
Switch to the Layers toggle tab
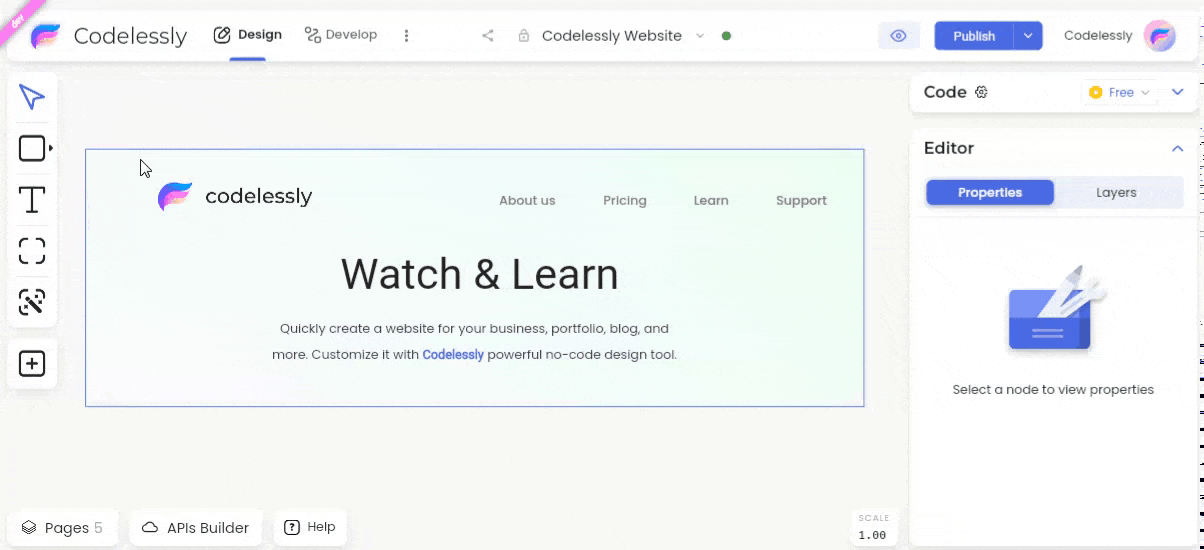1116,193
